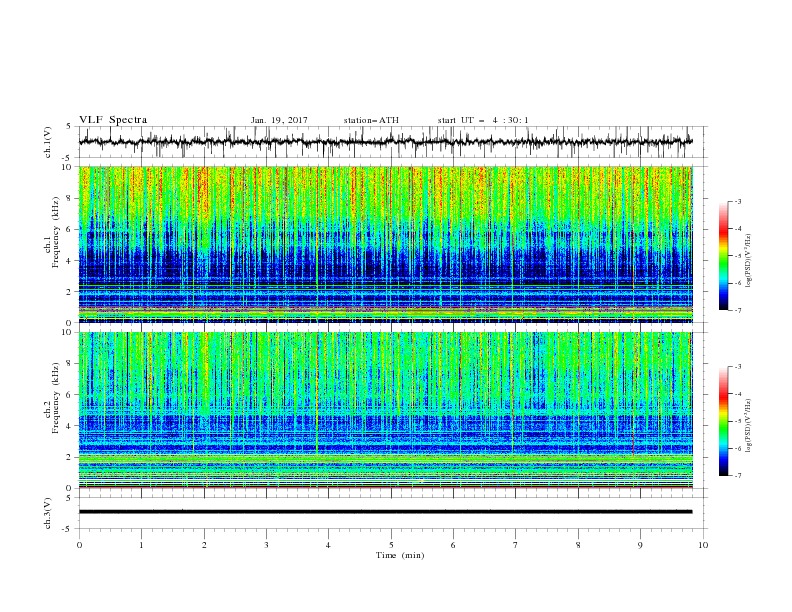The image size is (792, 612).
Task: Click the '-3' tick on ch.1 colorbar
Action: (737, 201)
